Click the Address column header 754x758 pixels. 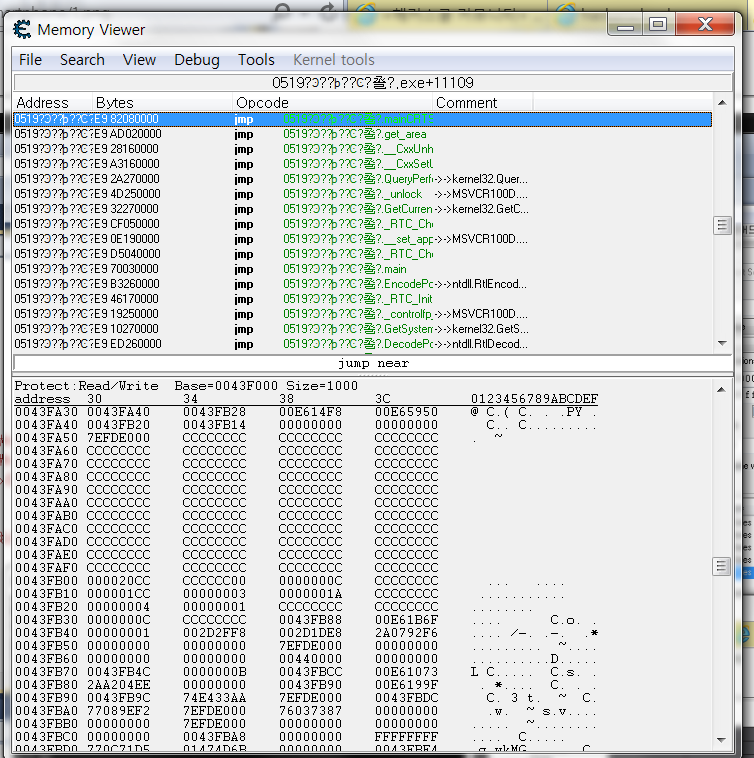43,103
